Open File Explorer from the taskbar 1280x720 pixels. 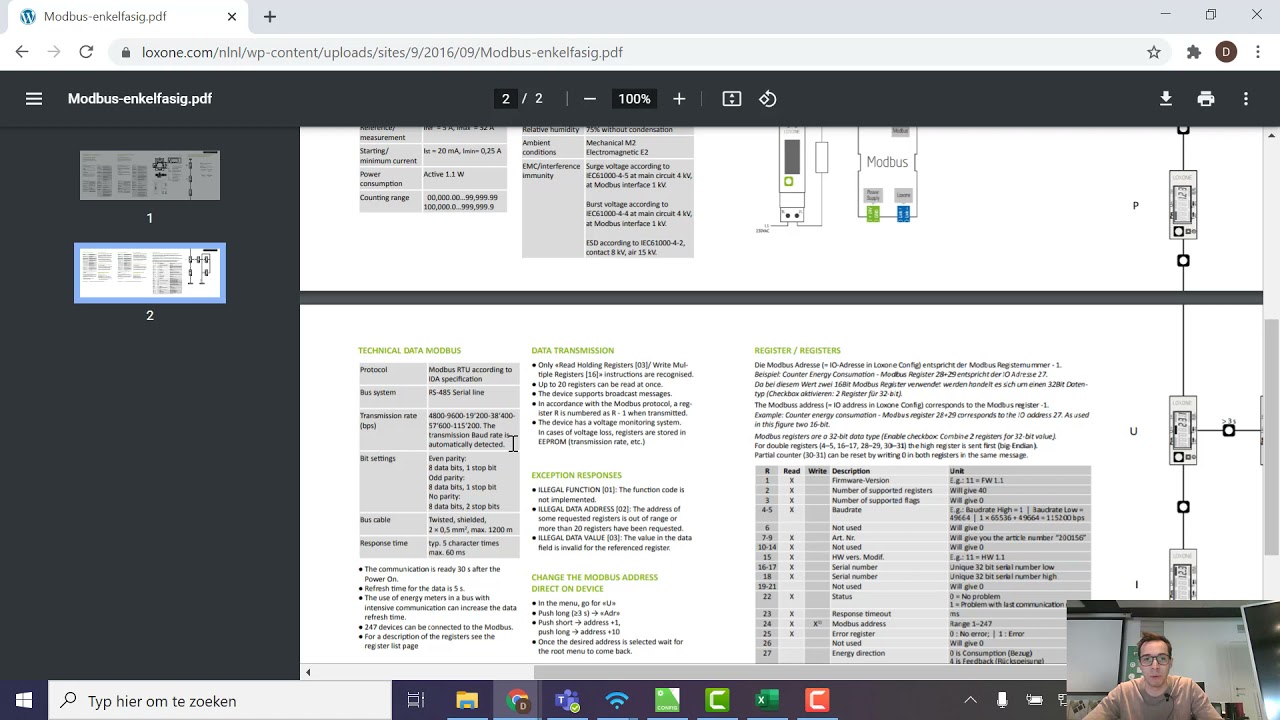(467, 700)
